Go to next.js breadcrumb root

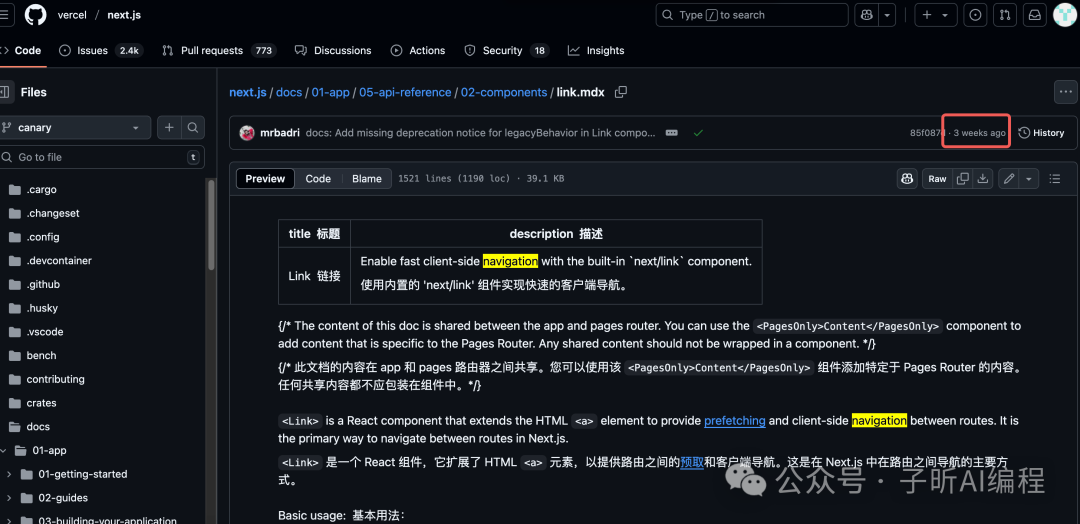[248, 92]
